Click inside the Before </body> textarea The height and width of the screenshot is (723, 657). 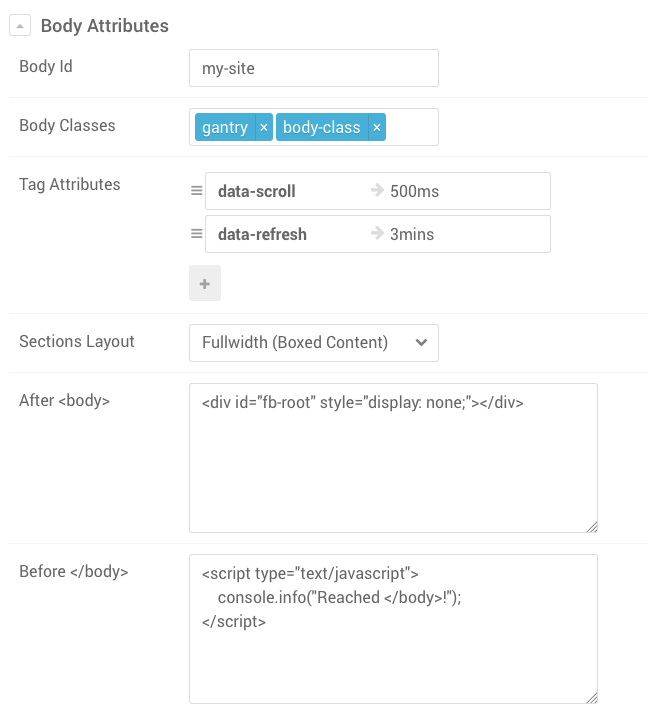point(392,660)
